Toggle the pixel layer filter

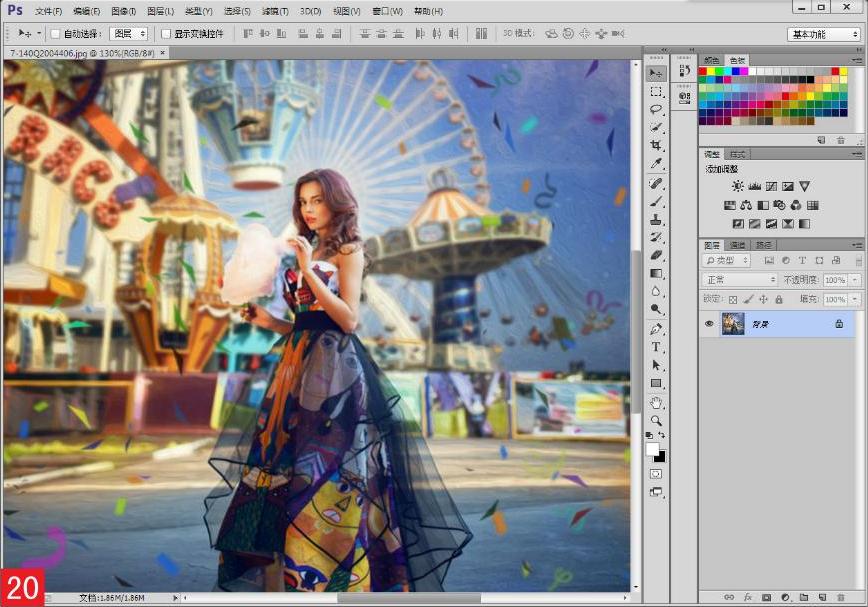(768, 261)
